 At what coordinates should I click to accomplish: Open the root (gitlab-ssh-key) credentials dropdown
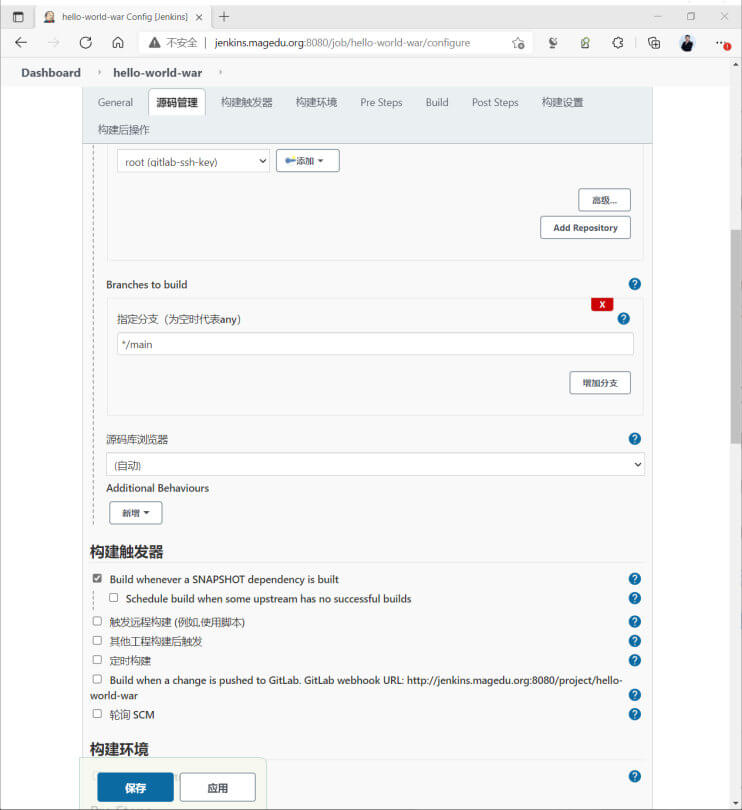point(193,161)
